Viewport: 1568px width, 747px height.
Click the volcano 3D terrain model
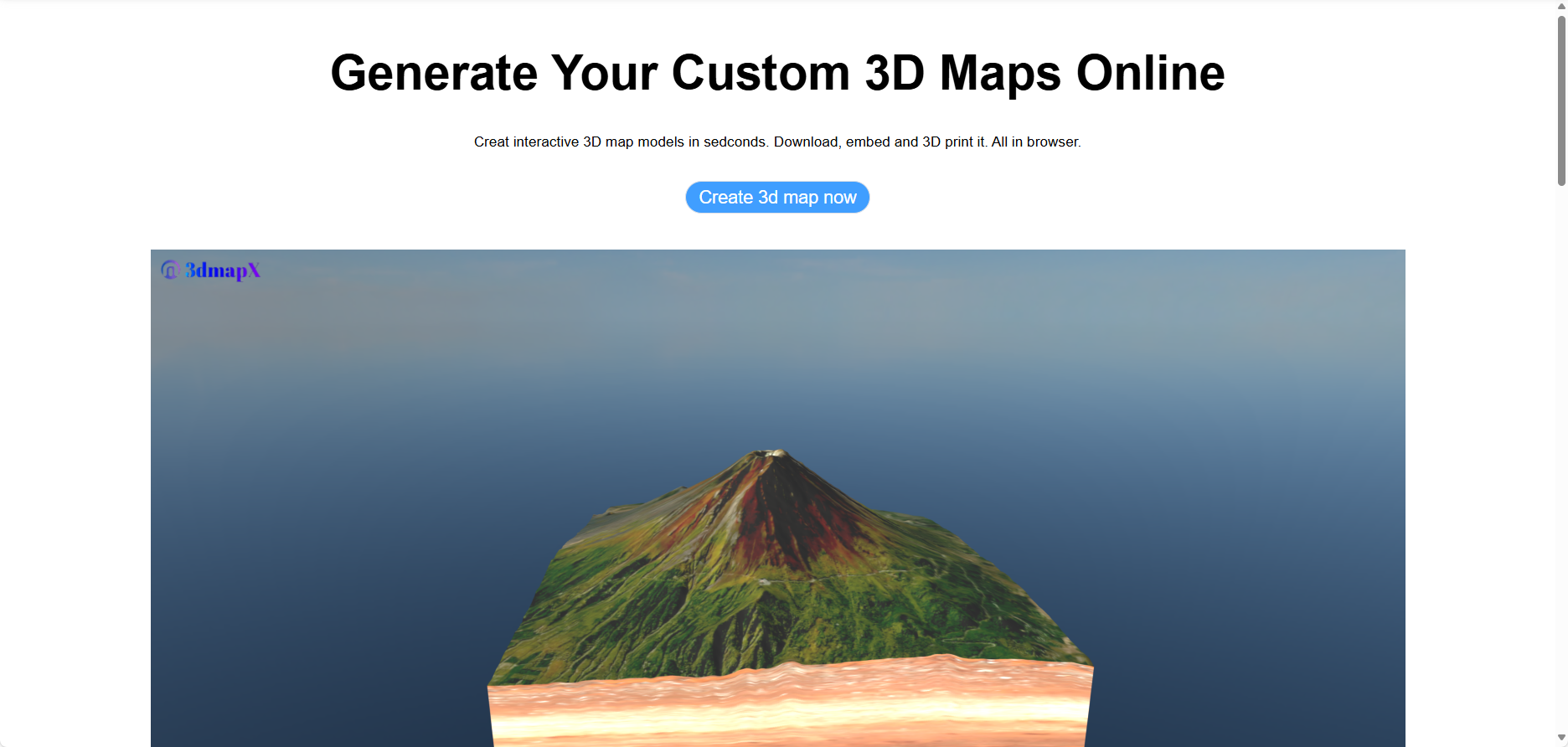790,598
